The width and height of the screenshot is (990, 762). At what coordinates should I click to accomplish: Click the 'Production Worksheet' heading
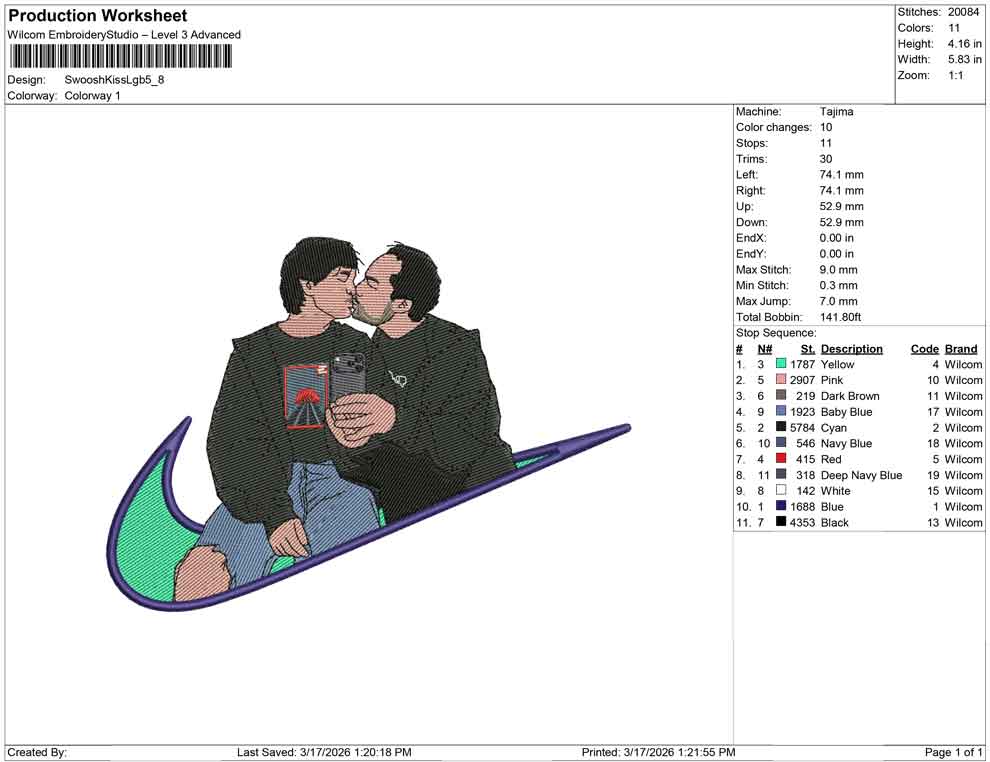[98, 16]
